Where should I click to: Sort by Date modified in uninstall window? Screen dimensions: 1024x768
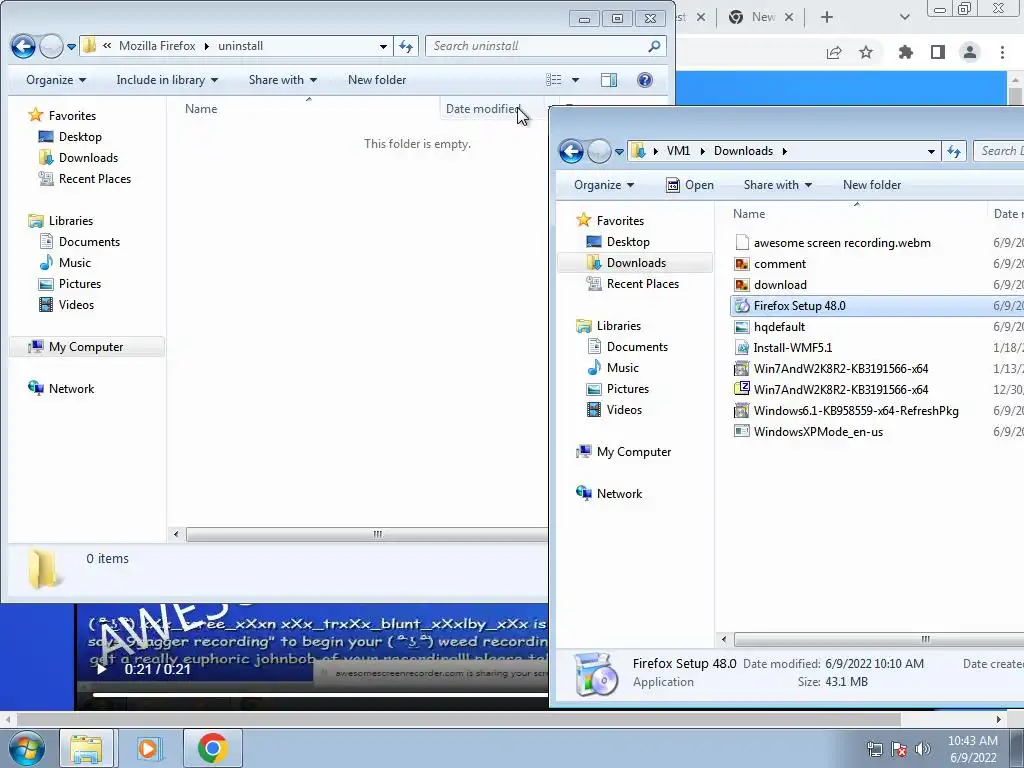pos(491,109)
